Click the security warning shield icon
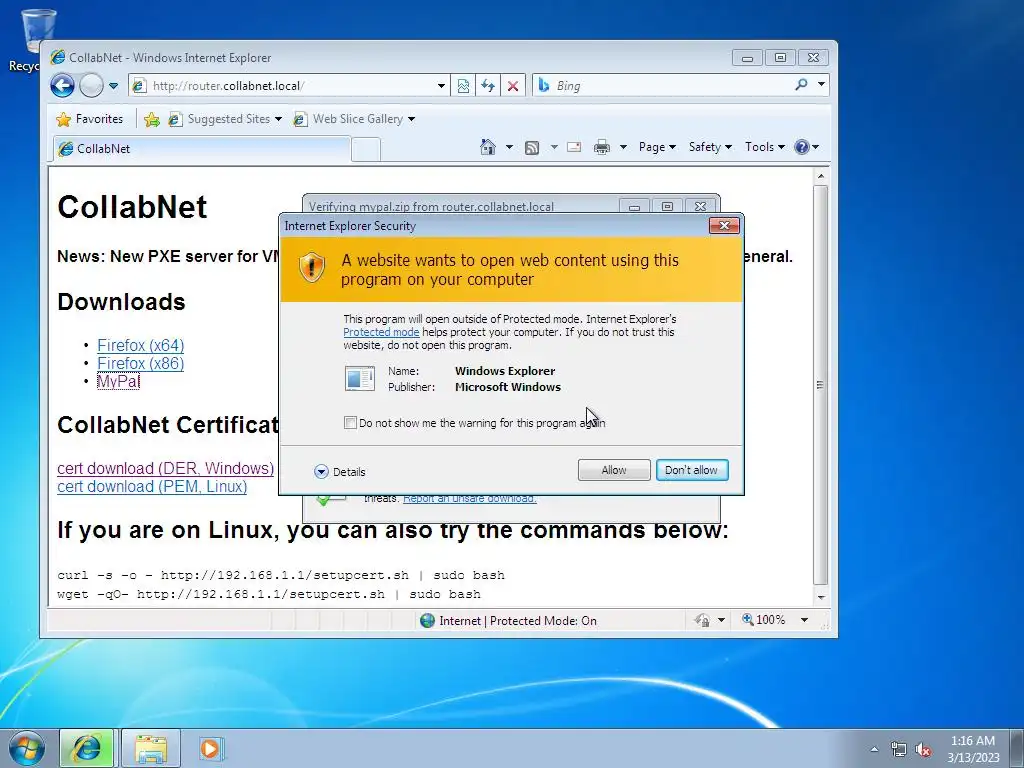Image resolution: width=1024 pixels, height=768 pixels. [x=312, y=268]
